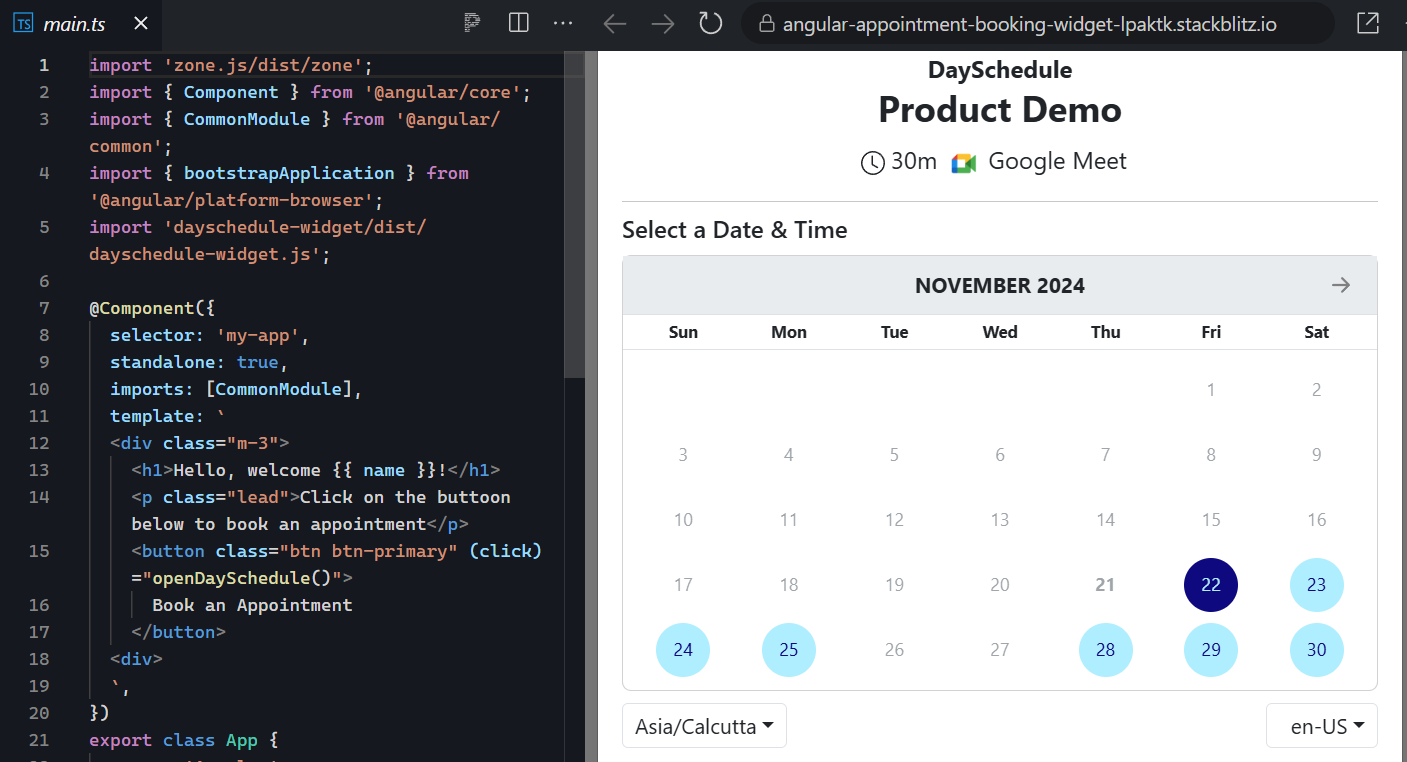
Task: Go to next month arrow in calendar
Action: tap(1341, 285)
